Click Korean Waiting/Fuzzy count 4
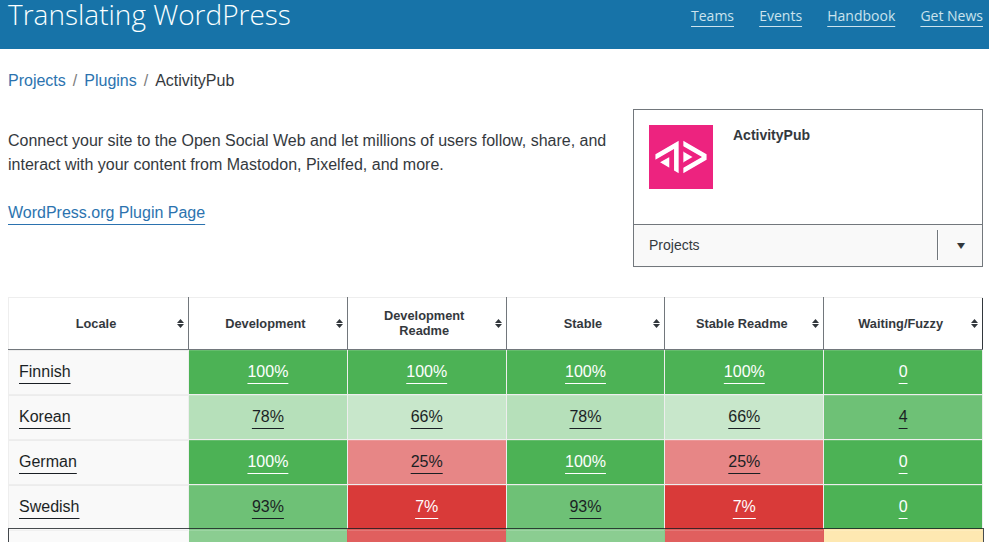Screen dimensions: 989x542 (x=903, y=417)
